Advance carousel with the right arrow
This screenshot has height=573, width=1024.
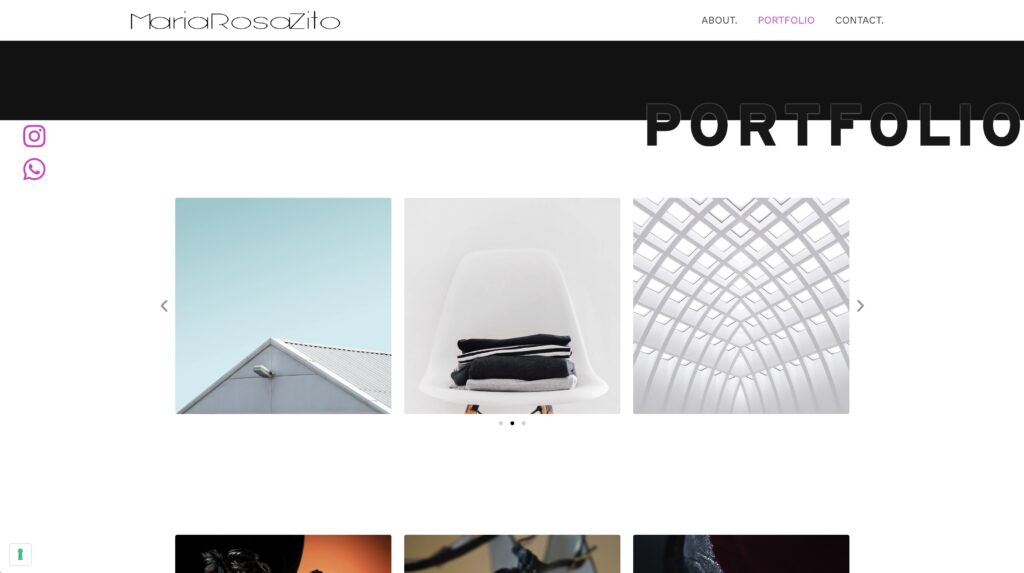[860, 306]
